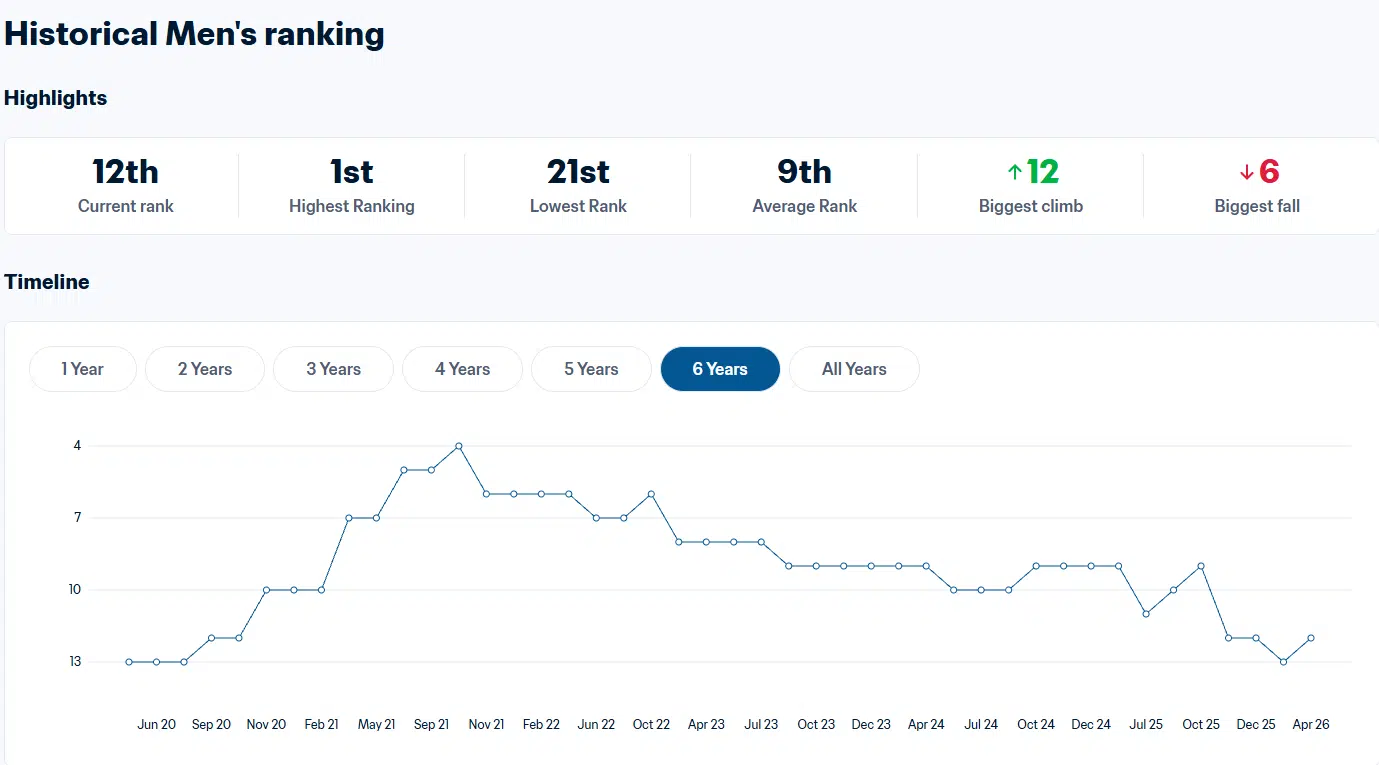Click the green up arrow by Biggest climb
1379x765 pixels.
coord(1014,173)
